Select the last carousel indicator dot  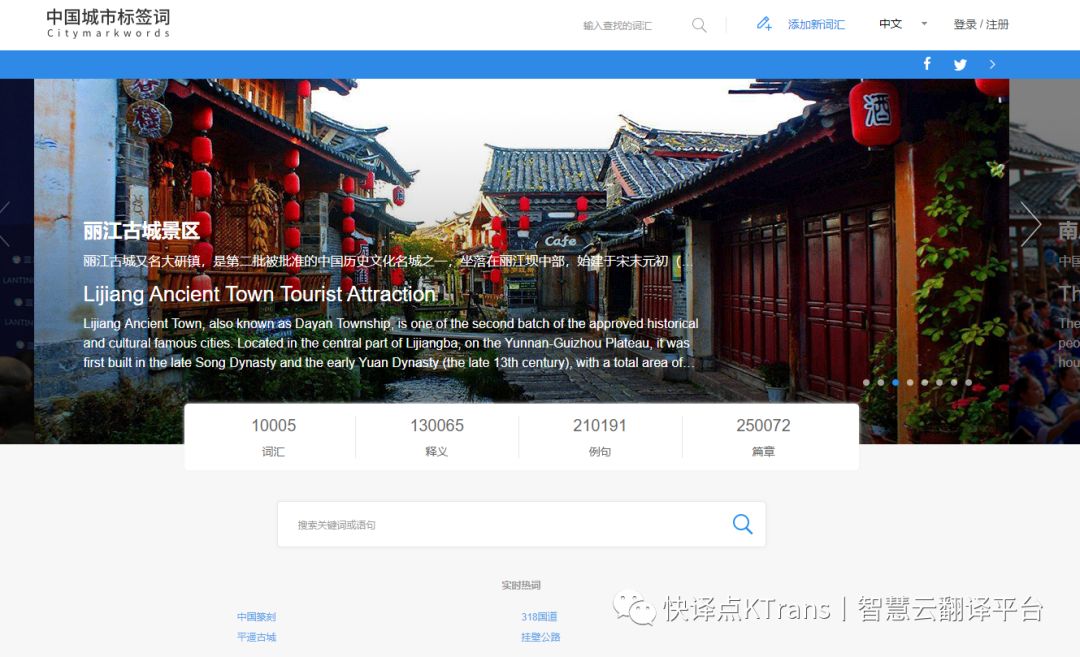pyautogui.click(x=968, y=382)
